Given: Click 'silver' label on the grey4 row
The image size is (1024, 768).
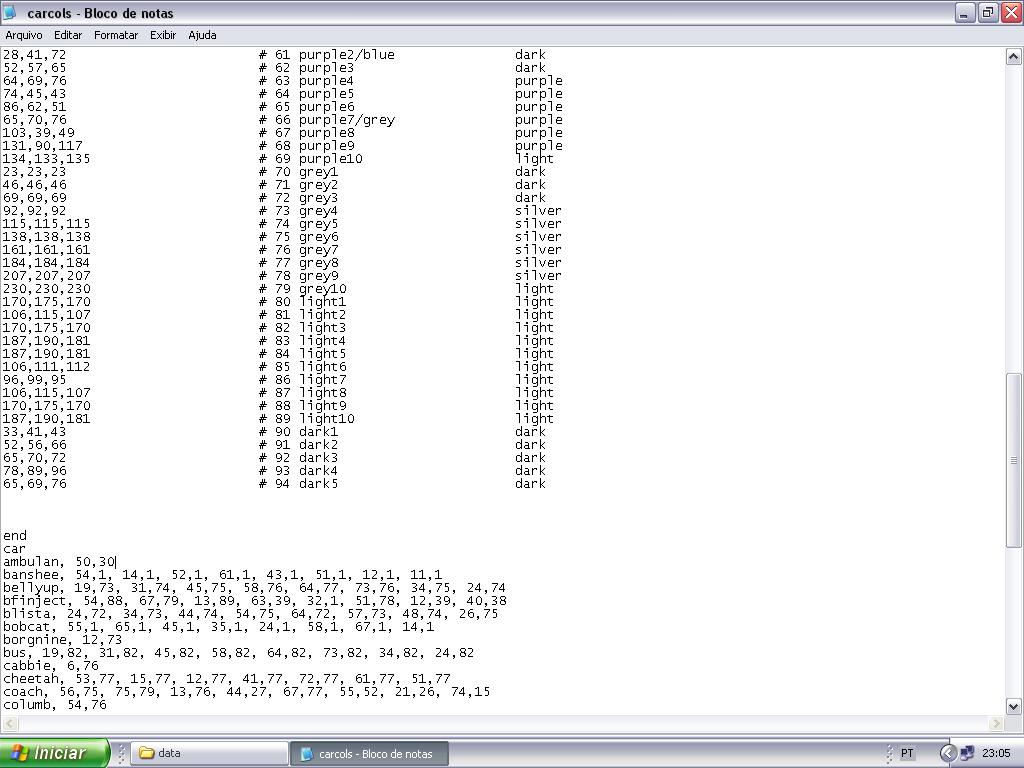Looking at the screenshot, I should tap(538, 211).
